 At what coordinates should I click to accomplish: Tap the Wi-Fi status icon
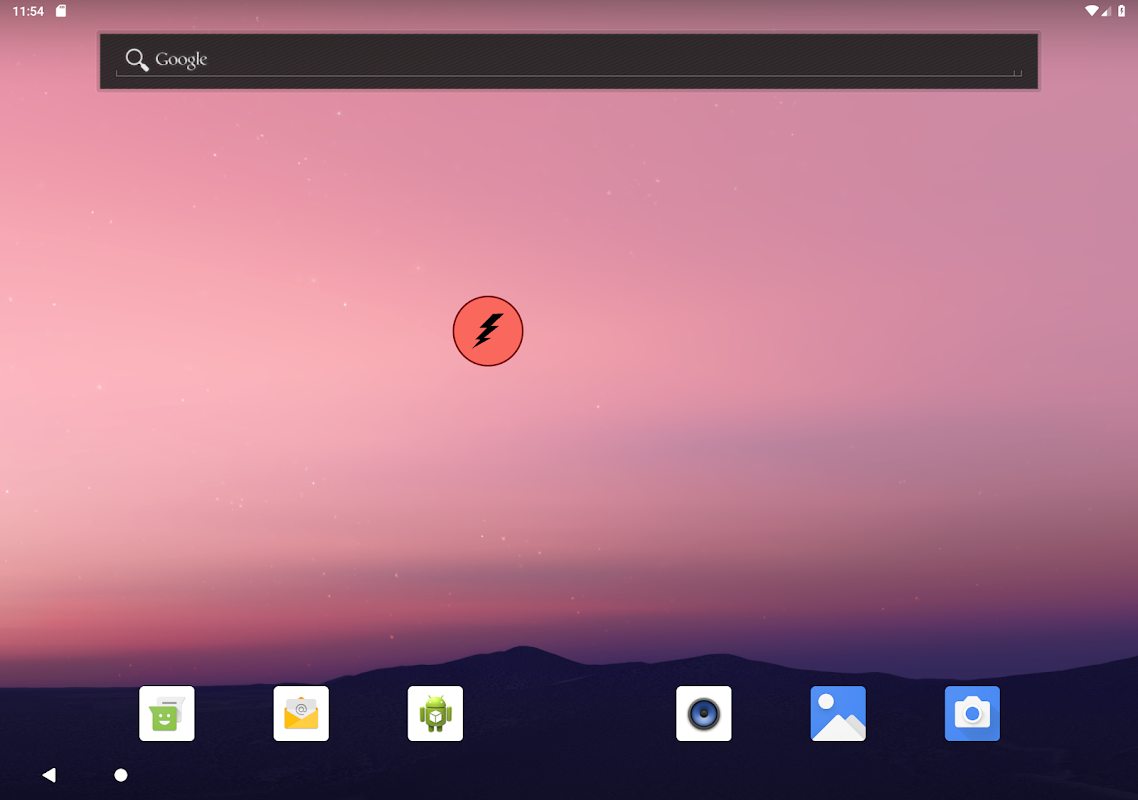1092,11
